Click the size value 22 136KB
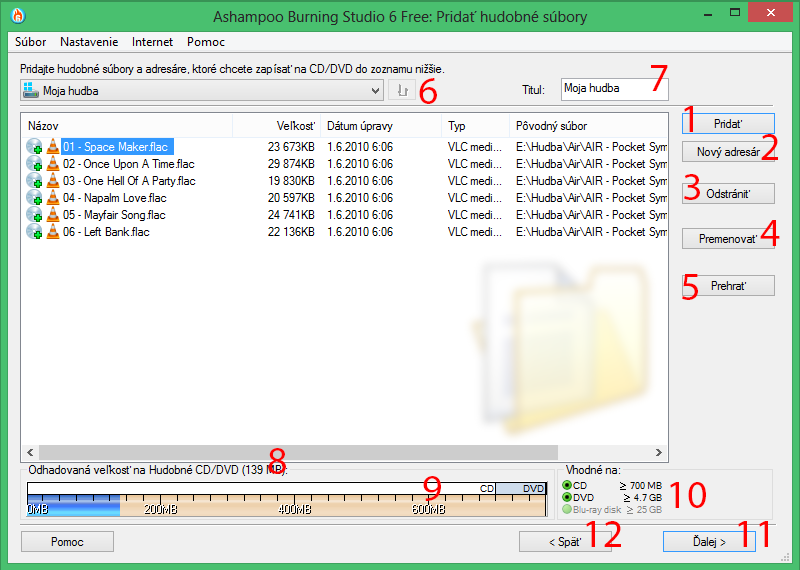 [x=291, y=232]
